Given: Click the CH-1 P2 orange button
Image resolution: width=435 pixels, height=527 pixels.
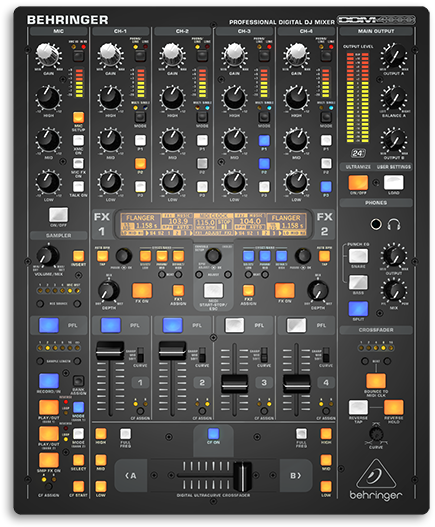Looking at the screenshot, I should (x=140, y=164).
